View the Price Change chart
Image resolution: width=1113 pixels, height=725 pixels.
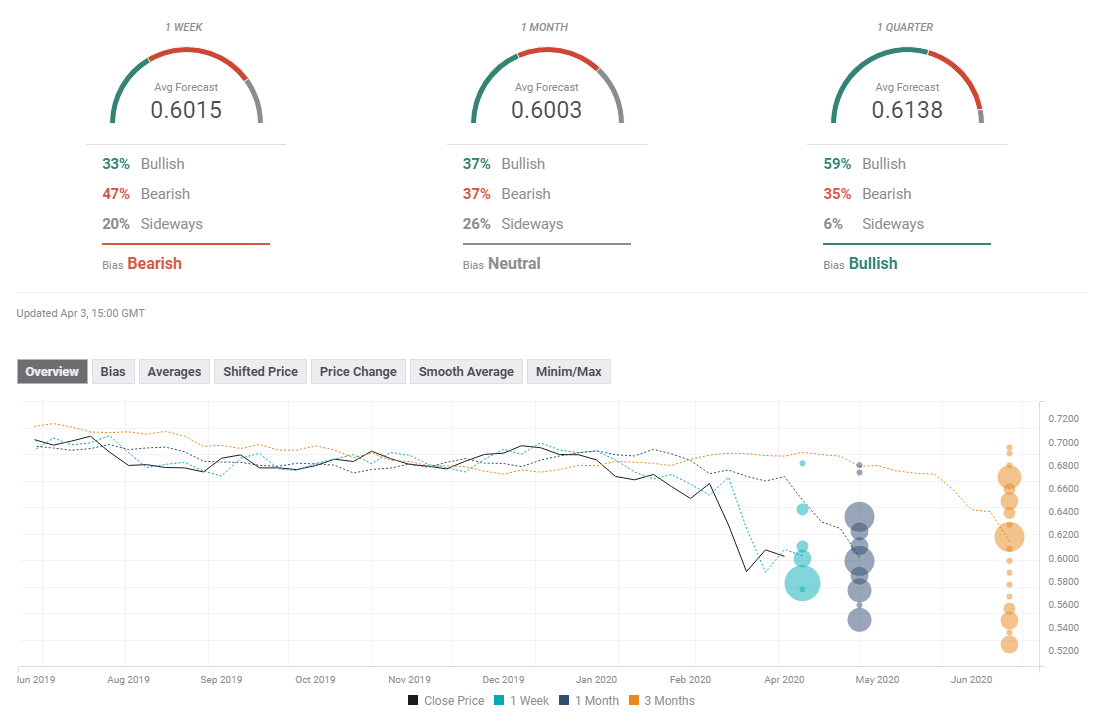coord(357,371)
